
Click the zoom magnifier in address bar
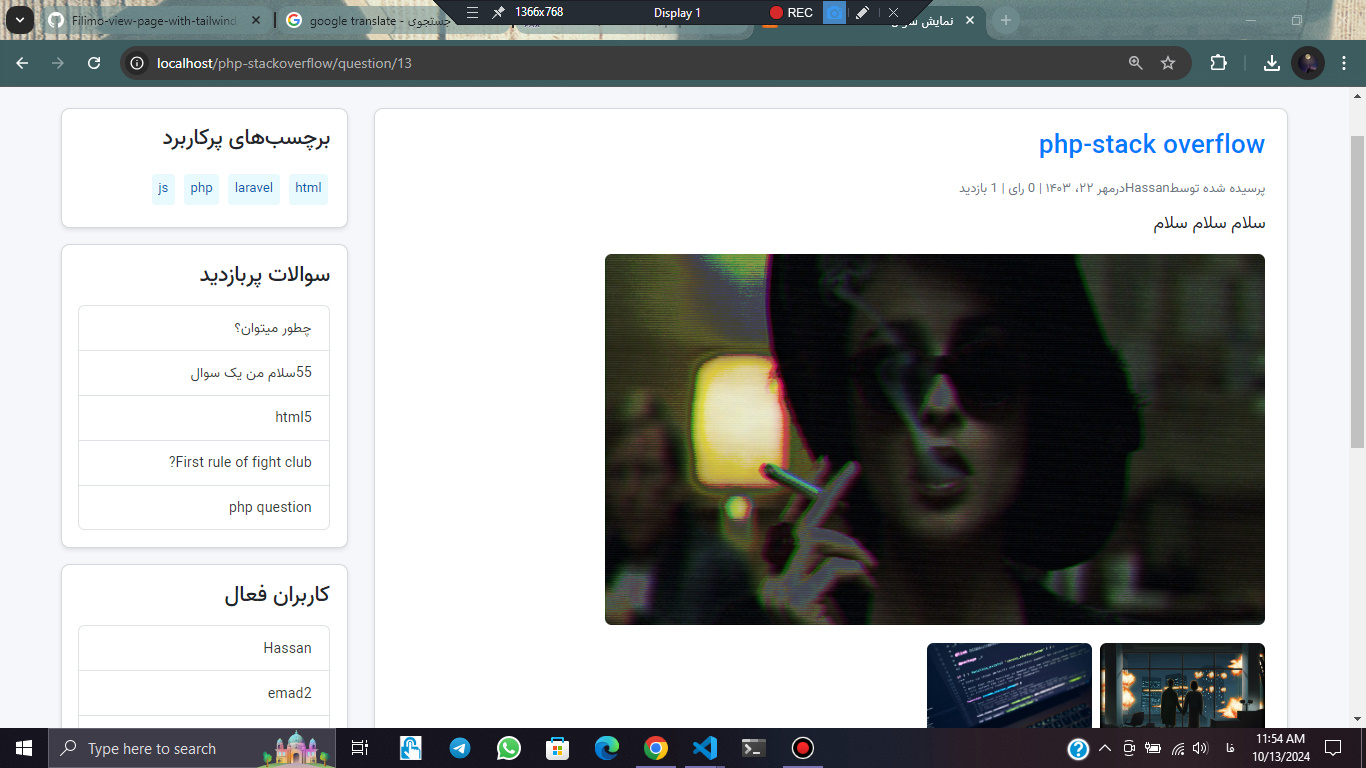[1135, 63]
